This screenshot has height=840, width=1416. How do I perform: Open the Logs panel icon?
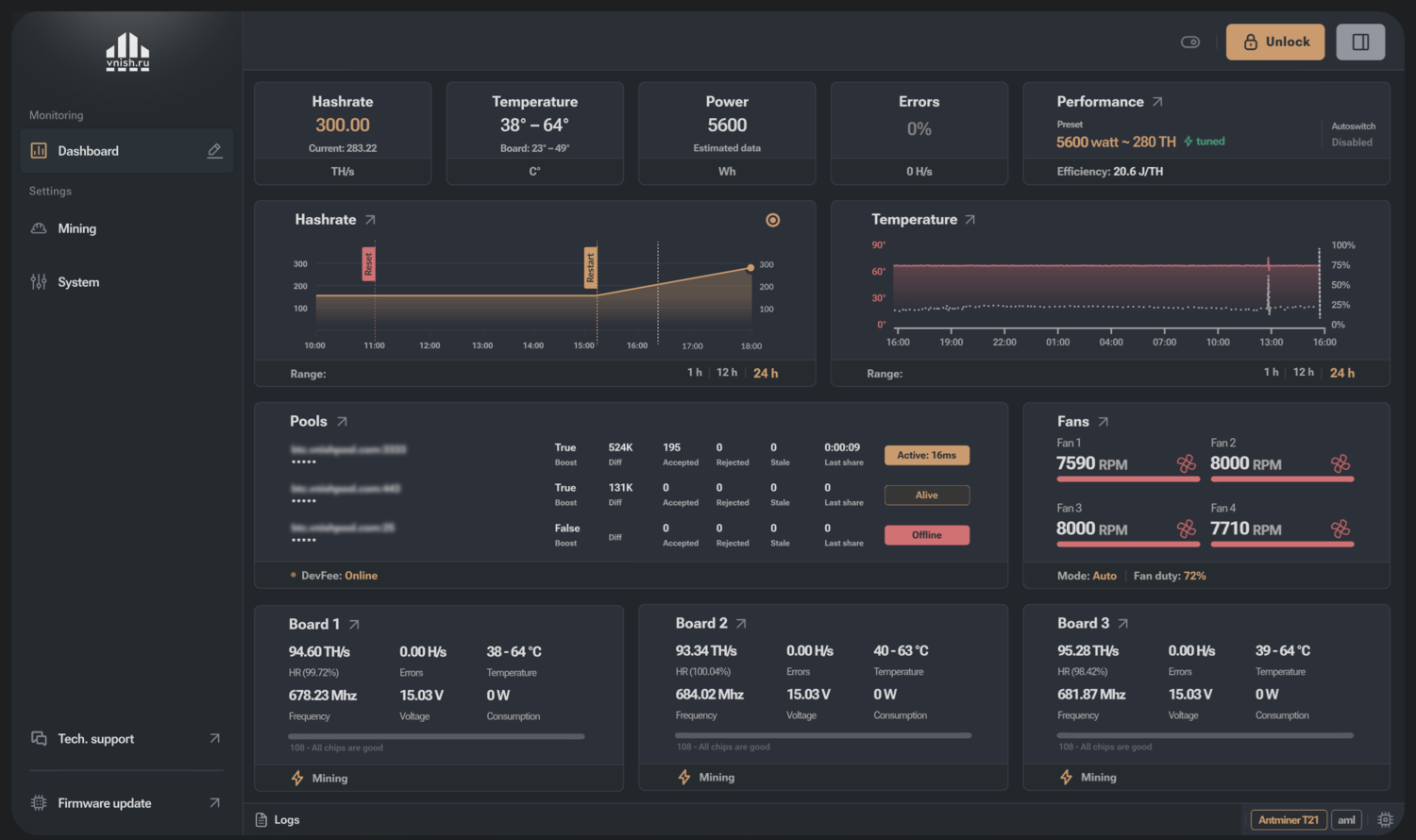tap(261, 820)
